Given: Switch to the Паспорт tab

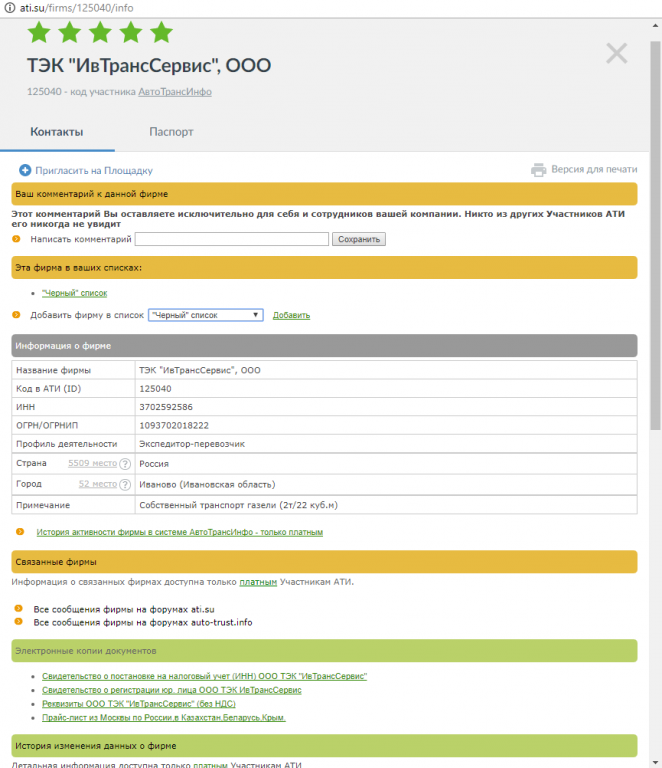Looking at the screenshot, I should point(171,132).
